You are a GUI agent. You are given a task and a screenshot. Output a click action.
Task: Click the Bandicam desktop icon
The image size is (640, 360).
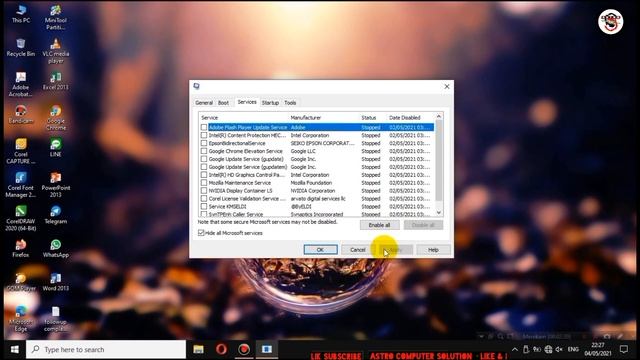(21, 114)
